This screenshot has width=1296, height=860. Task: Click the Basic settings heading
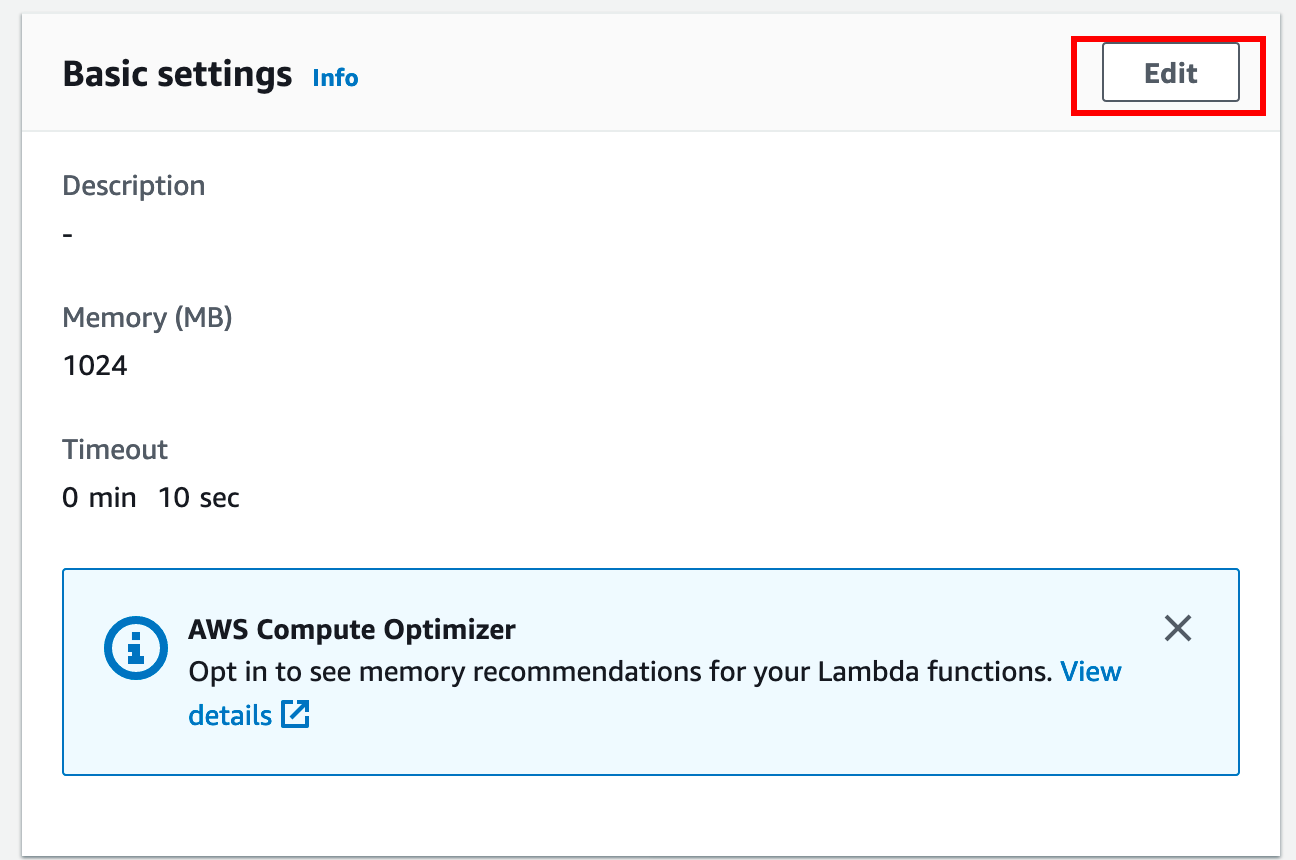pos(177,74)
